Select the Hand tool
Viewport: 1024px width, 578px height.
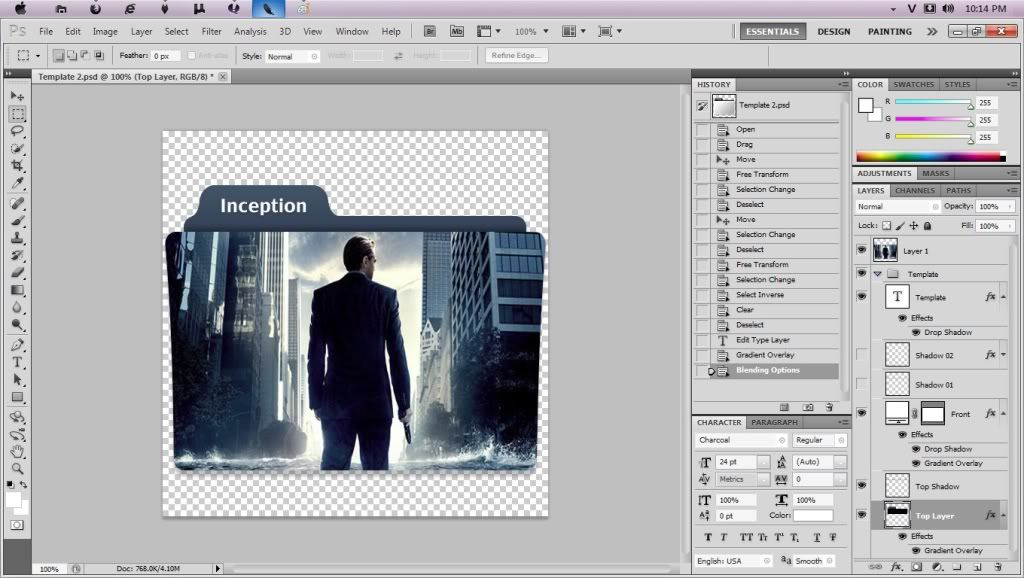click(x=17, y=451)
